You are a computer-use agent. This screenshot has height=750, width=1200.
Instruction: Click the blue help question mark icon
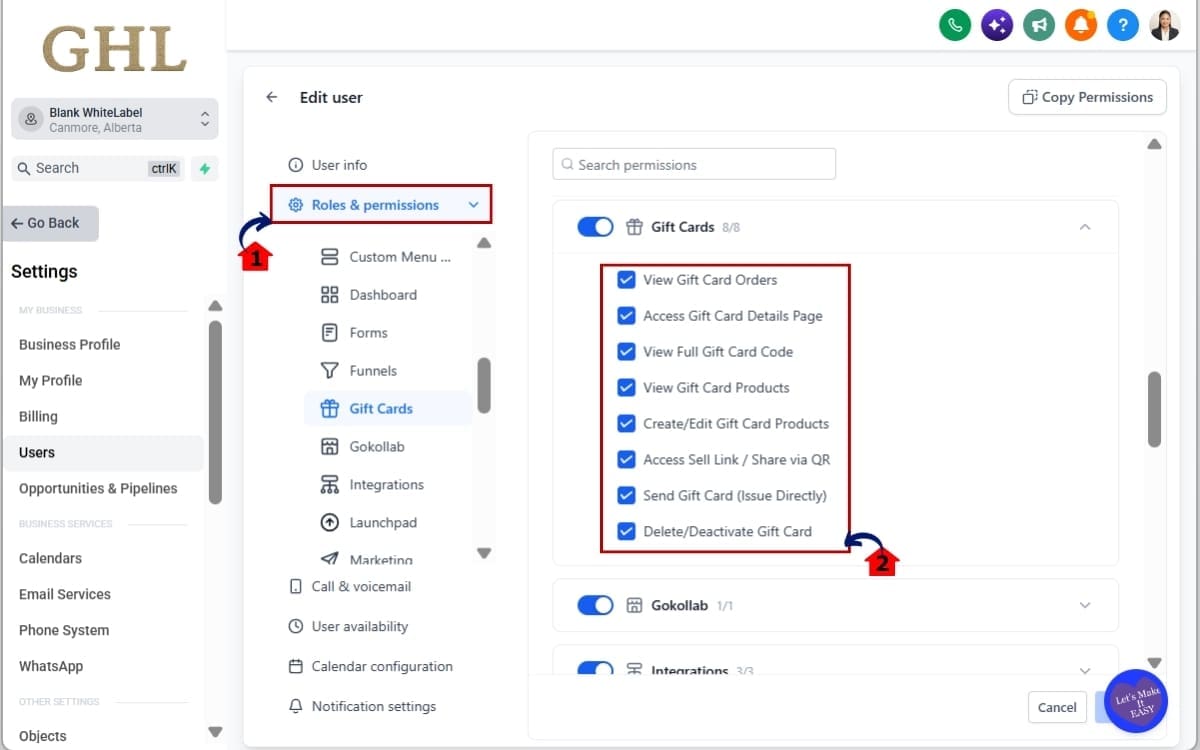[x=1123, y=25]
